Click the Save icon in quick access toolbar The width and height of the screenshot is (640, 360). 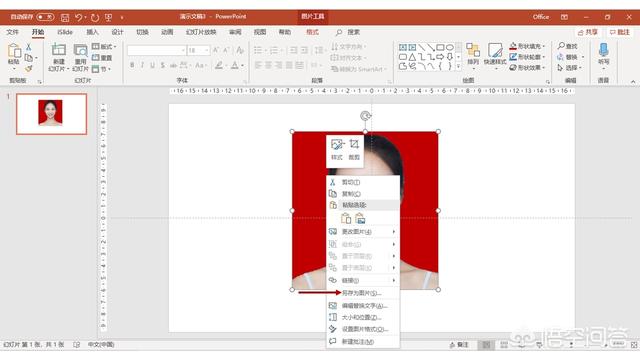point(65,17)
